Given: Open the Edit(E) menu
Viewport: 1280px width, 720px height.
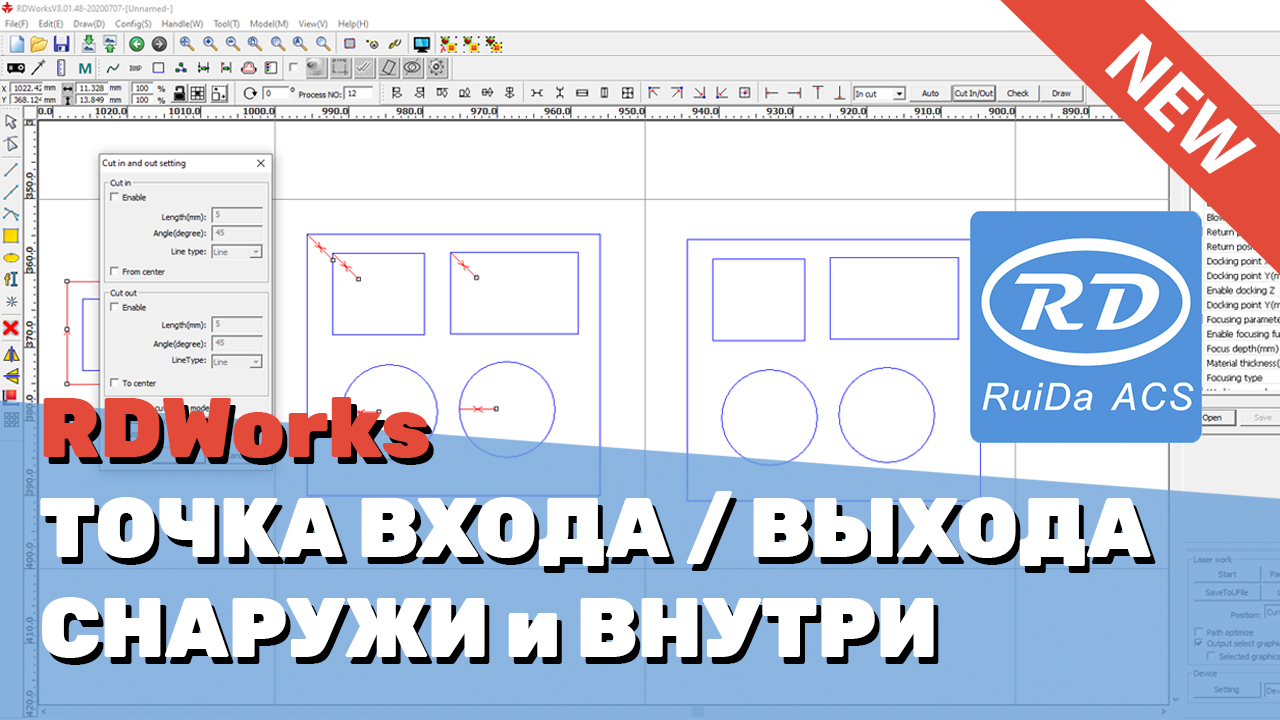Looking at the screenshot, I should (x=51, y=23).
